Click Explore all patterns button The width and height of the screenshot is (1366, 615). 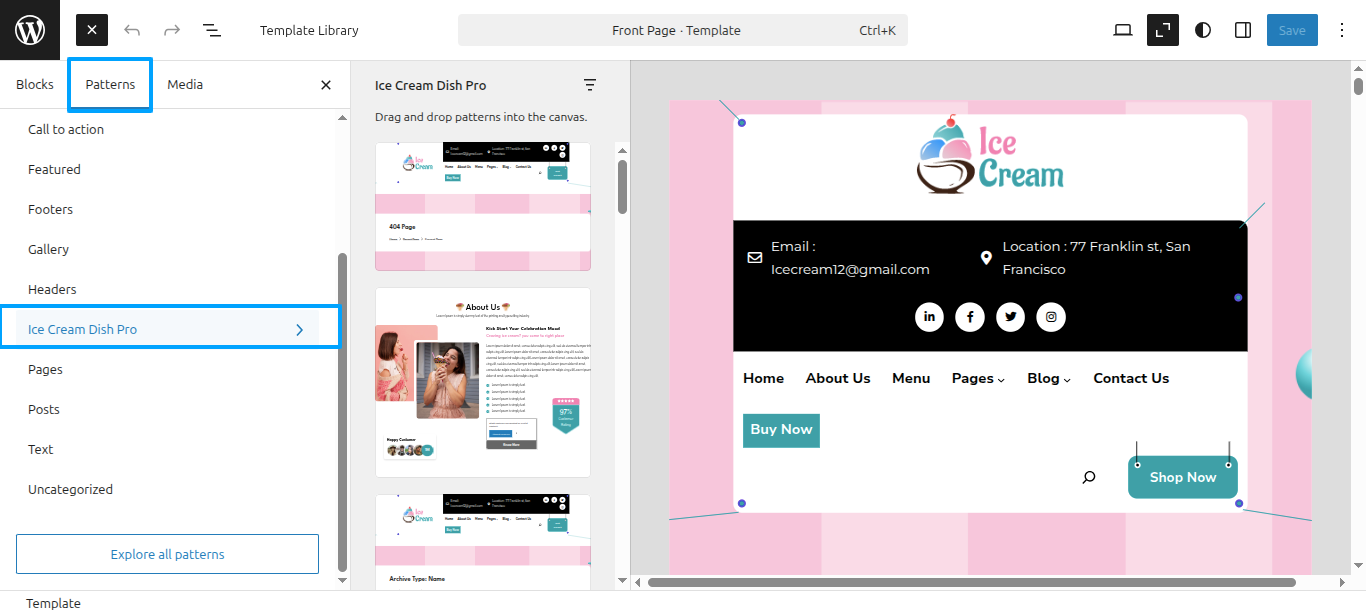[x=167, y=554]
